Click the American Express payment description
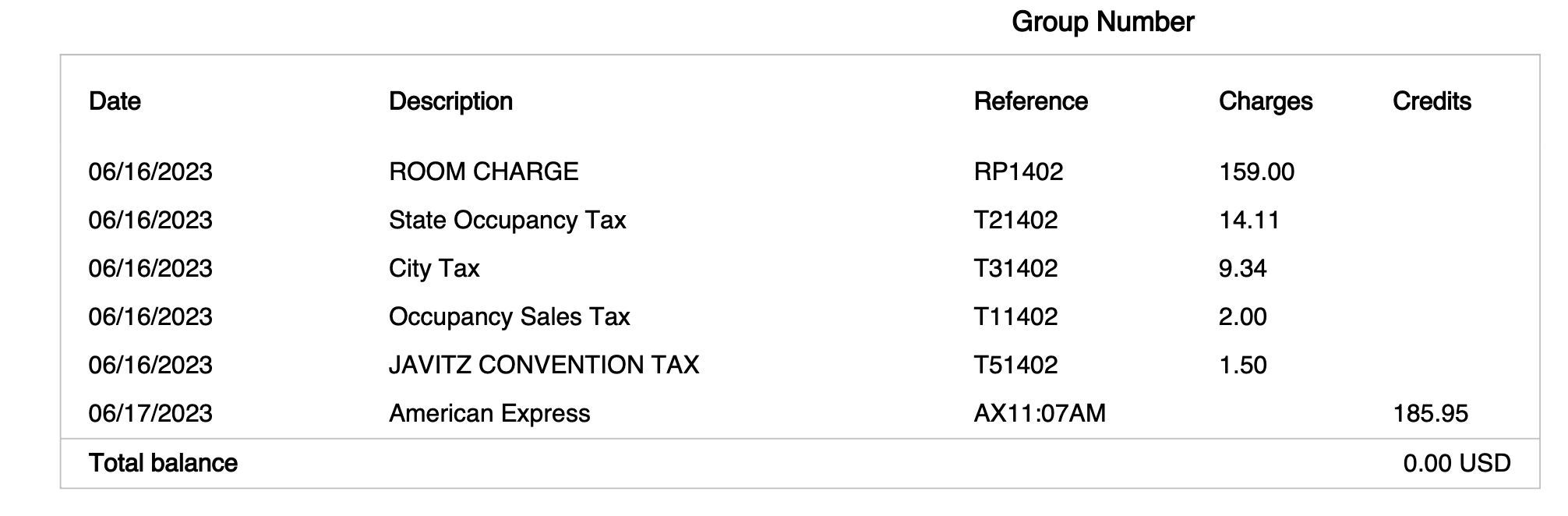 489,413
